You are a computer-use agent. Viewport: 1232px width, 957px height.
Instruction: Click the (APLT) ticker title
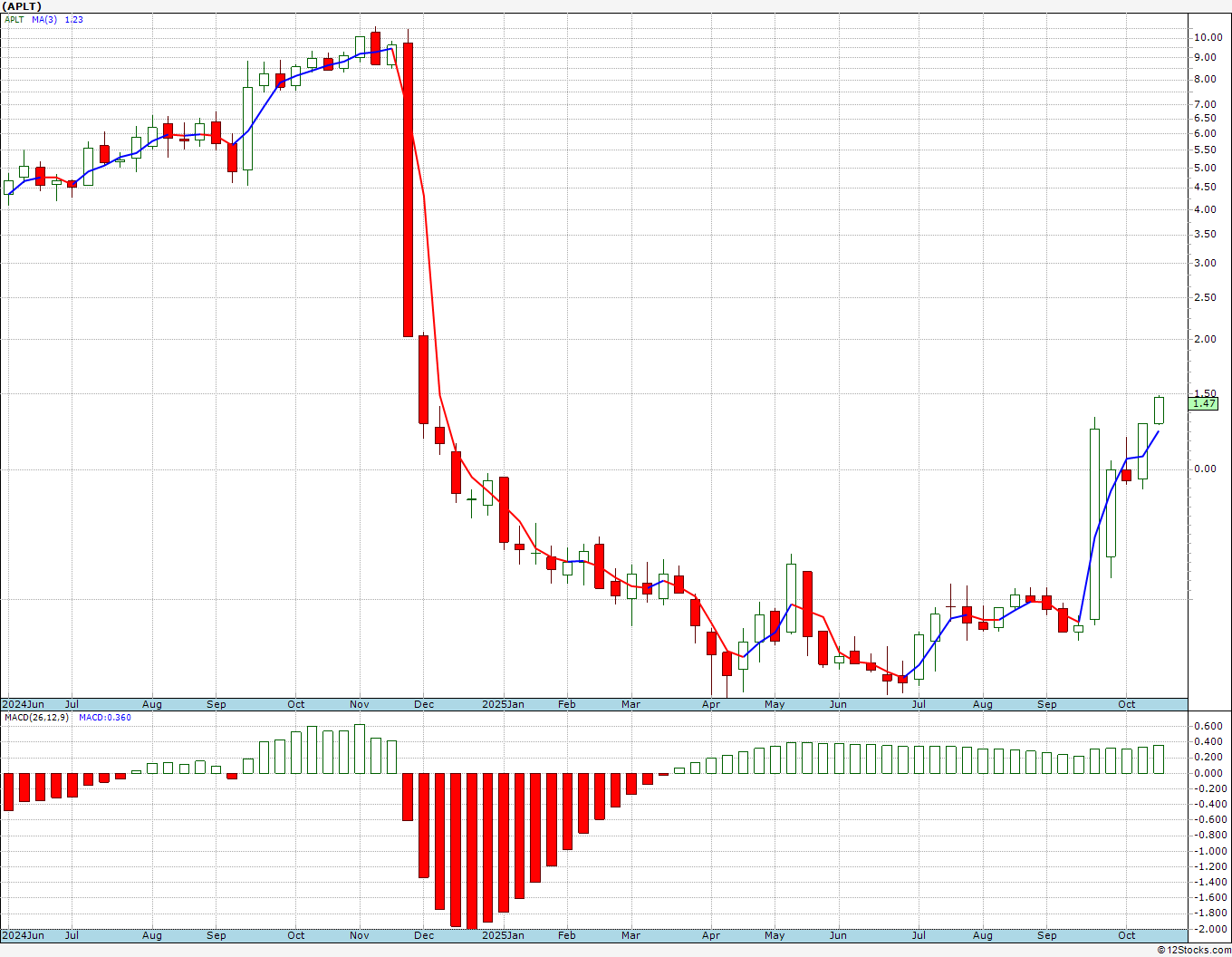(x=22, y=6)
